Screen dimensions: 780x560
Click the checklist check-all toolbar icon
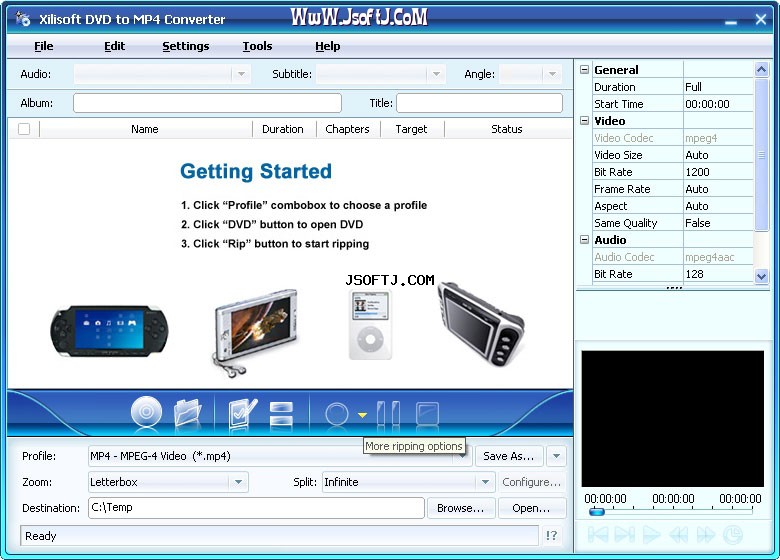coord(242,413)
